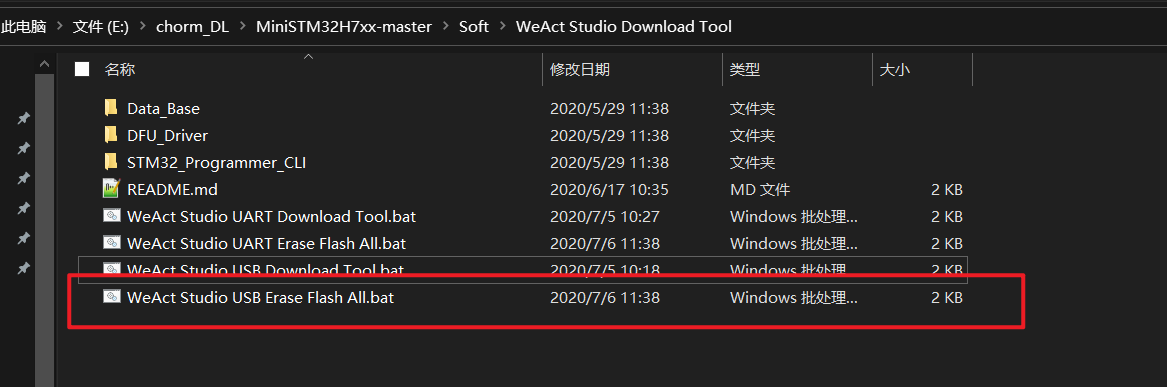This screenshot has height=387, width=1167.
Task: Open the Data_Base folder icon
Action: pos(111,108)
